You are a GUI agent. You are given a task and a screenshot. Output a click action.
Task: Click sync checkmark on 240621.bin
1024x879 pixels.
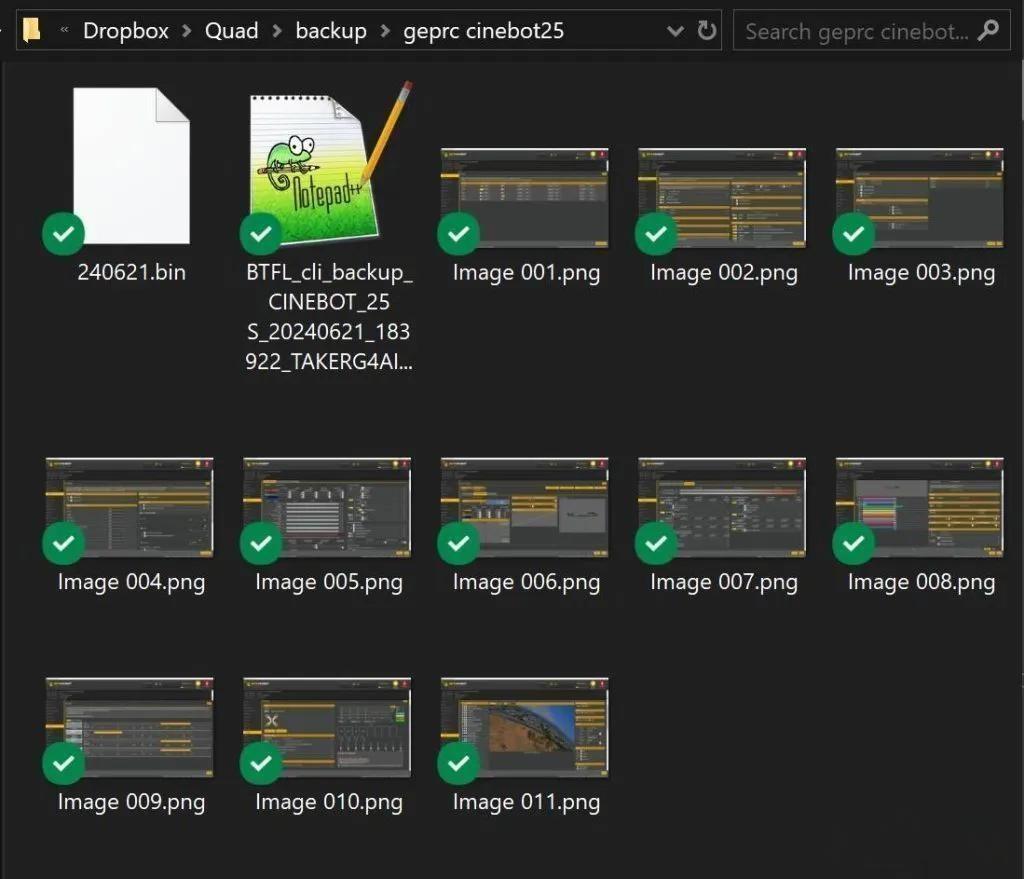63,234
